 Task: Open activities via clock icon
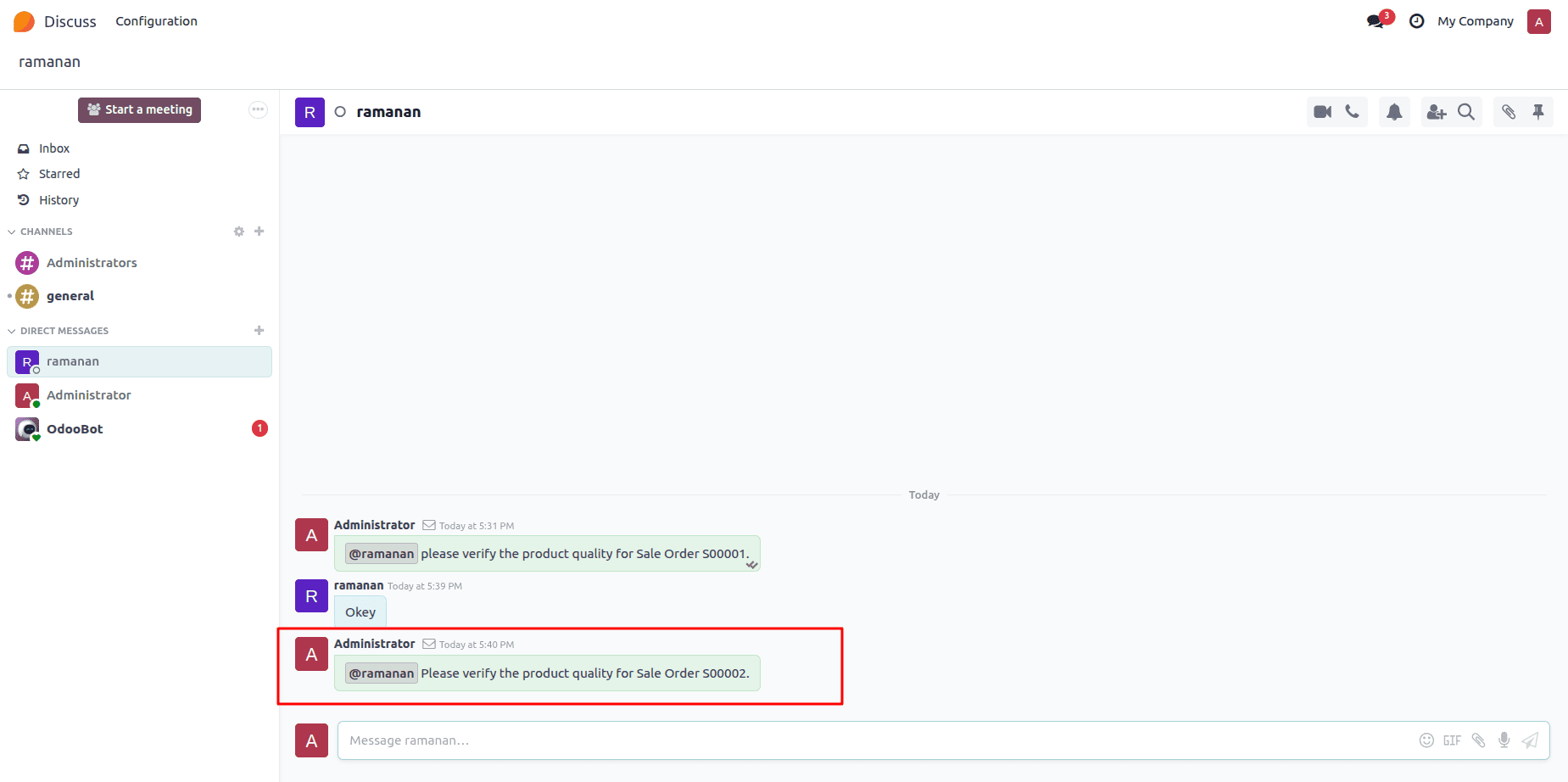pos(1416,20)
